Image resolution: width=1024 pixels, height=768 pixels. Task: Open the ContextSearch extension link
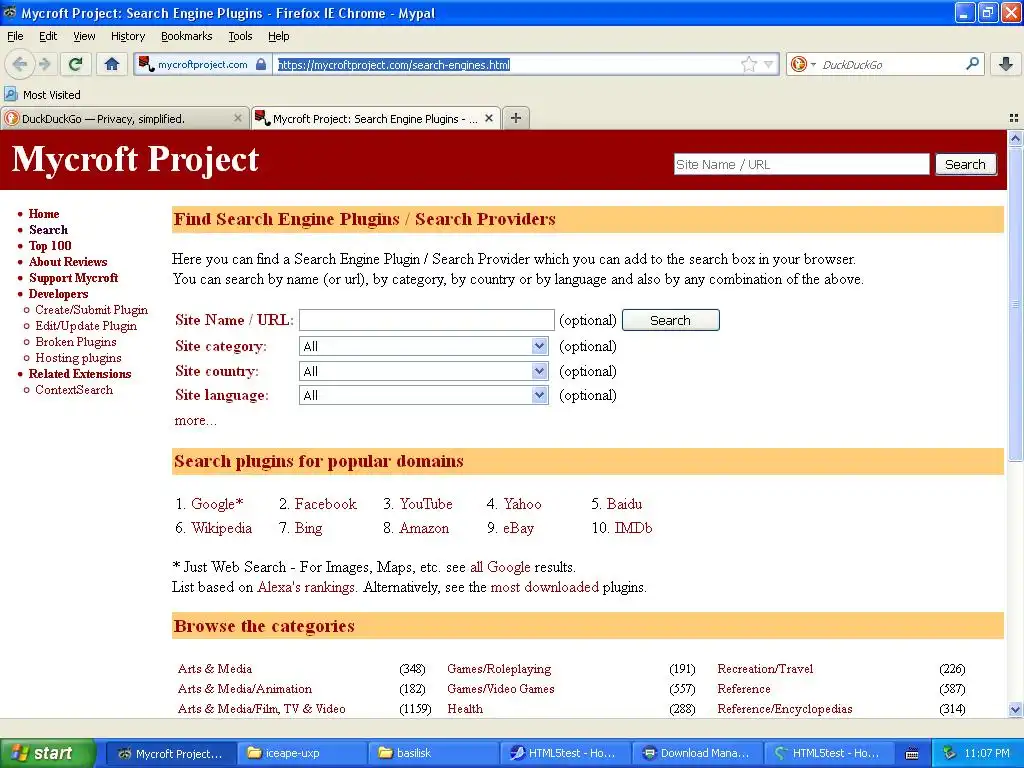[x=74, y=390]
